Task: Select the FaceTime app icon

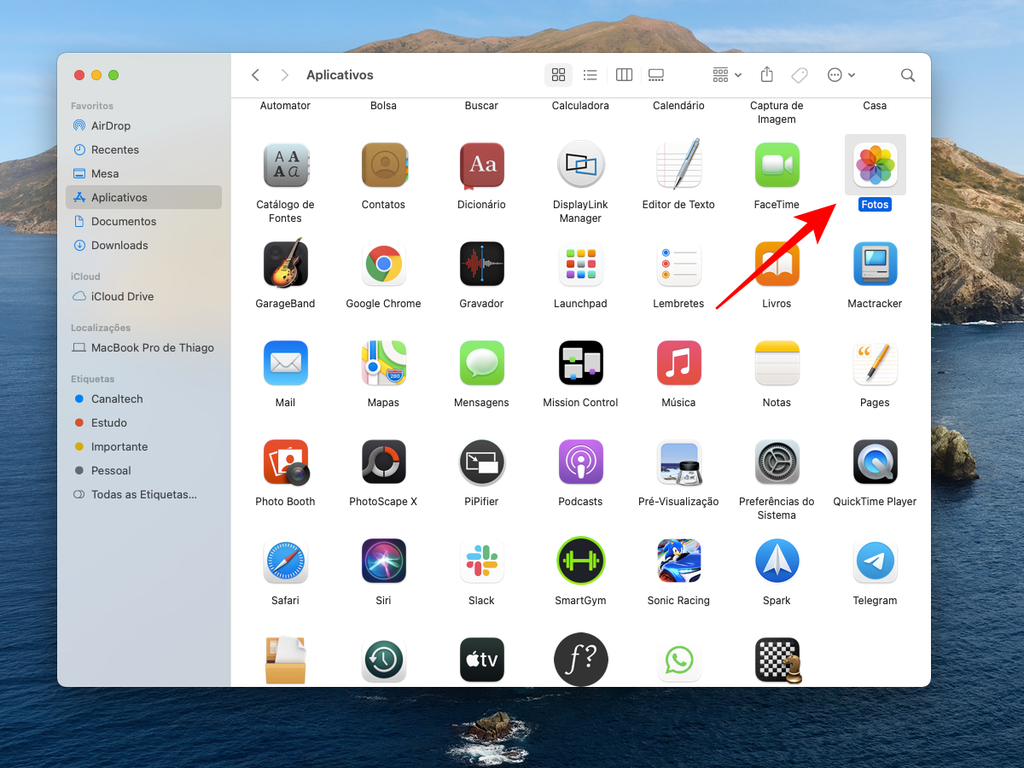Action: pyautogui.click(x=776, y=165)
